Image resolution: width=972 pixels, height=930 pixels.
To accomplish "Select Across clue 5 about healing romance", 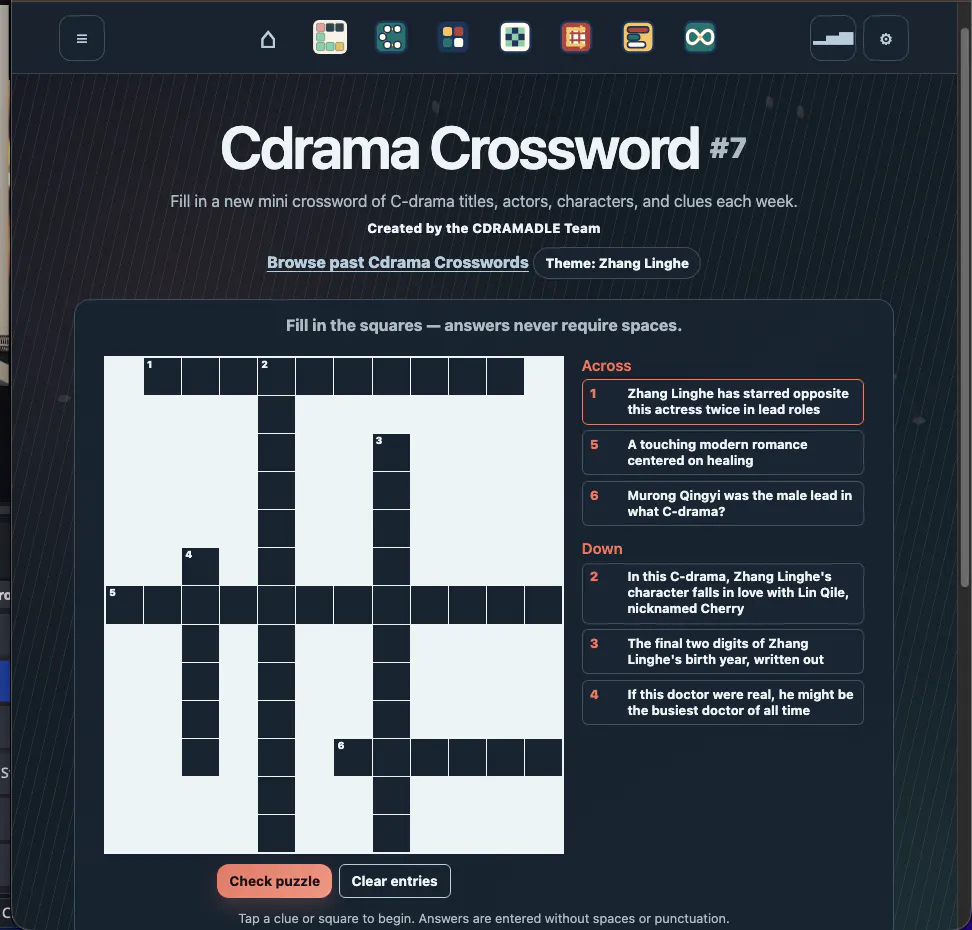I will point(722,453).
